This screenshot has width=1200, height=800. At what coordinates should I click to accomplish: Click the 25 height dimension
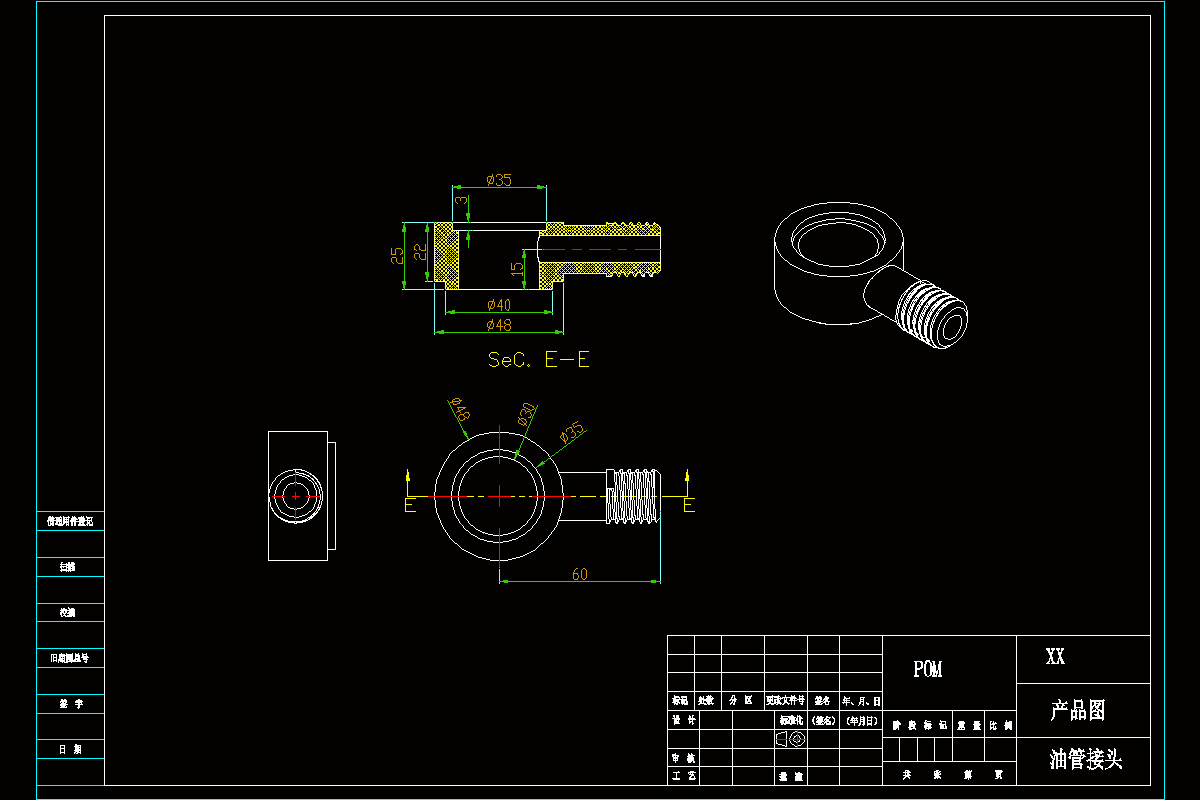(398, 256)
